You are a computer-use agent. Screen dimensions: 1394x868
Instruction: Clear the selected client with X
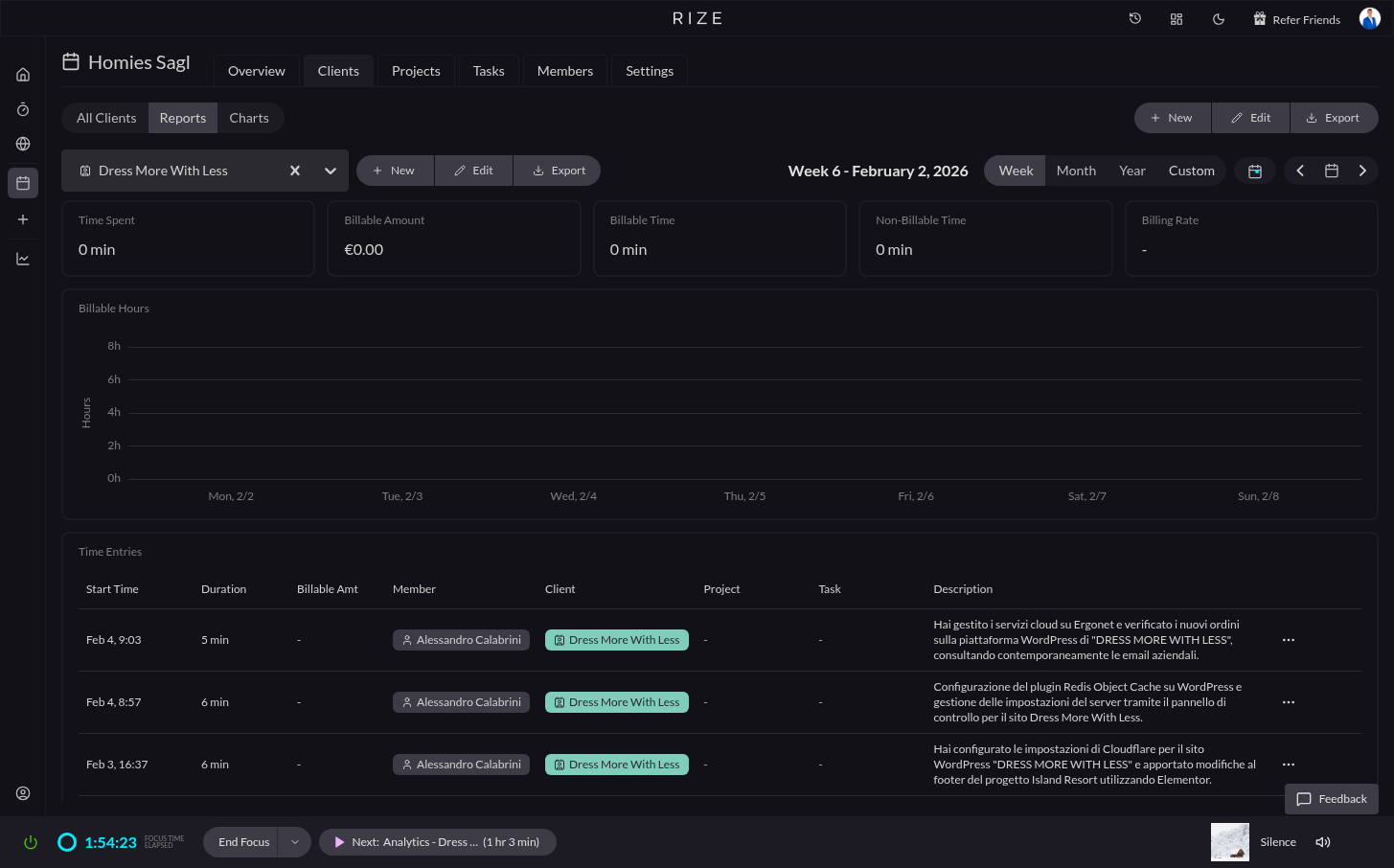pyautogui.click(x=295, y=171)
